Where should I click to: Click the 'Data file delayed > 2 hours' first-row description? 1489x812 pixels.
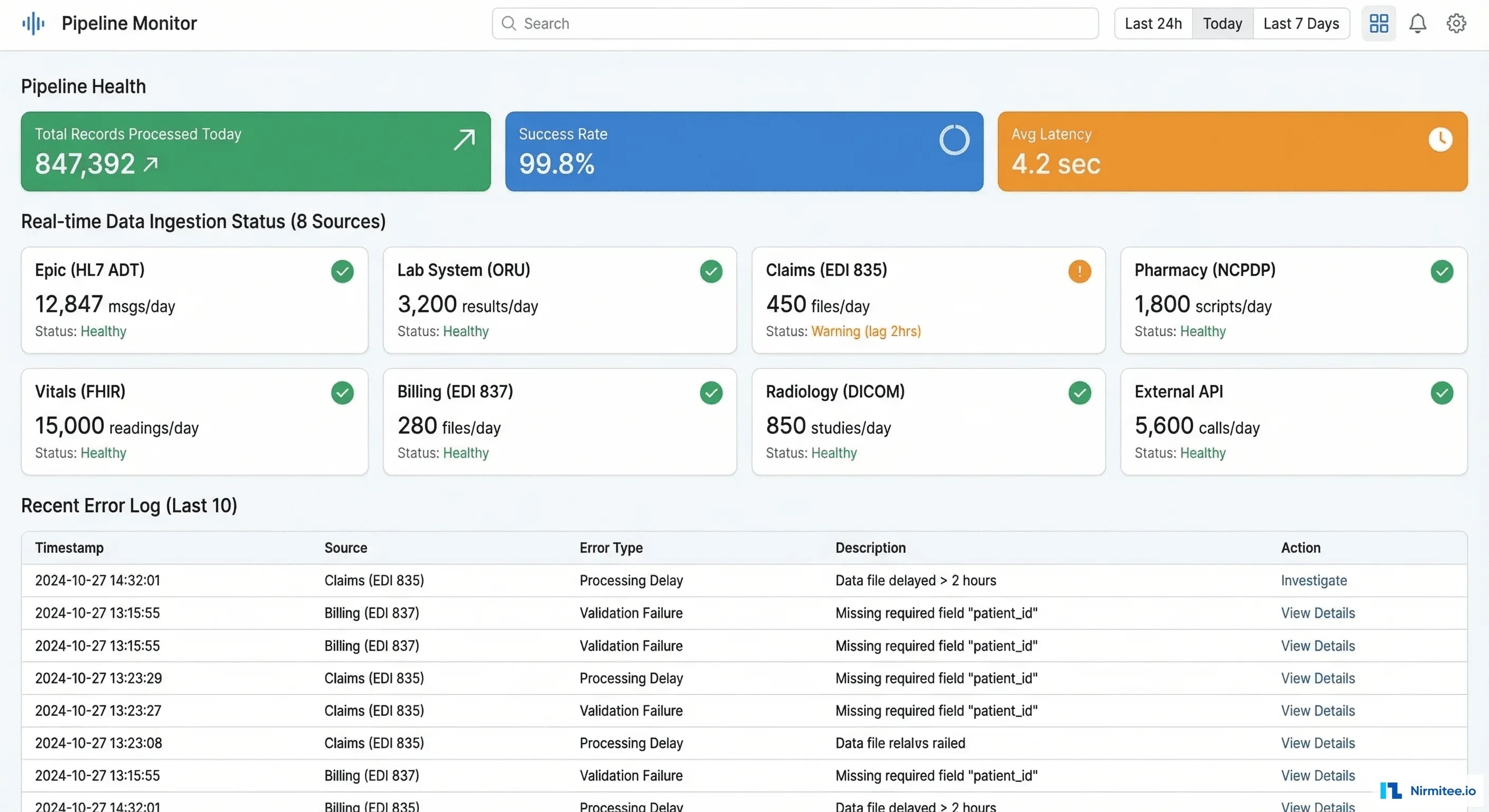click(916, 580)
